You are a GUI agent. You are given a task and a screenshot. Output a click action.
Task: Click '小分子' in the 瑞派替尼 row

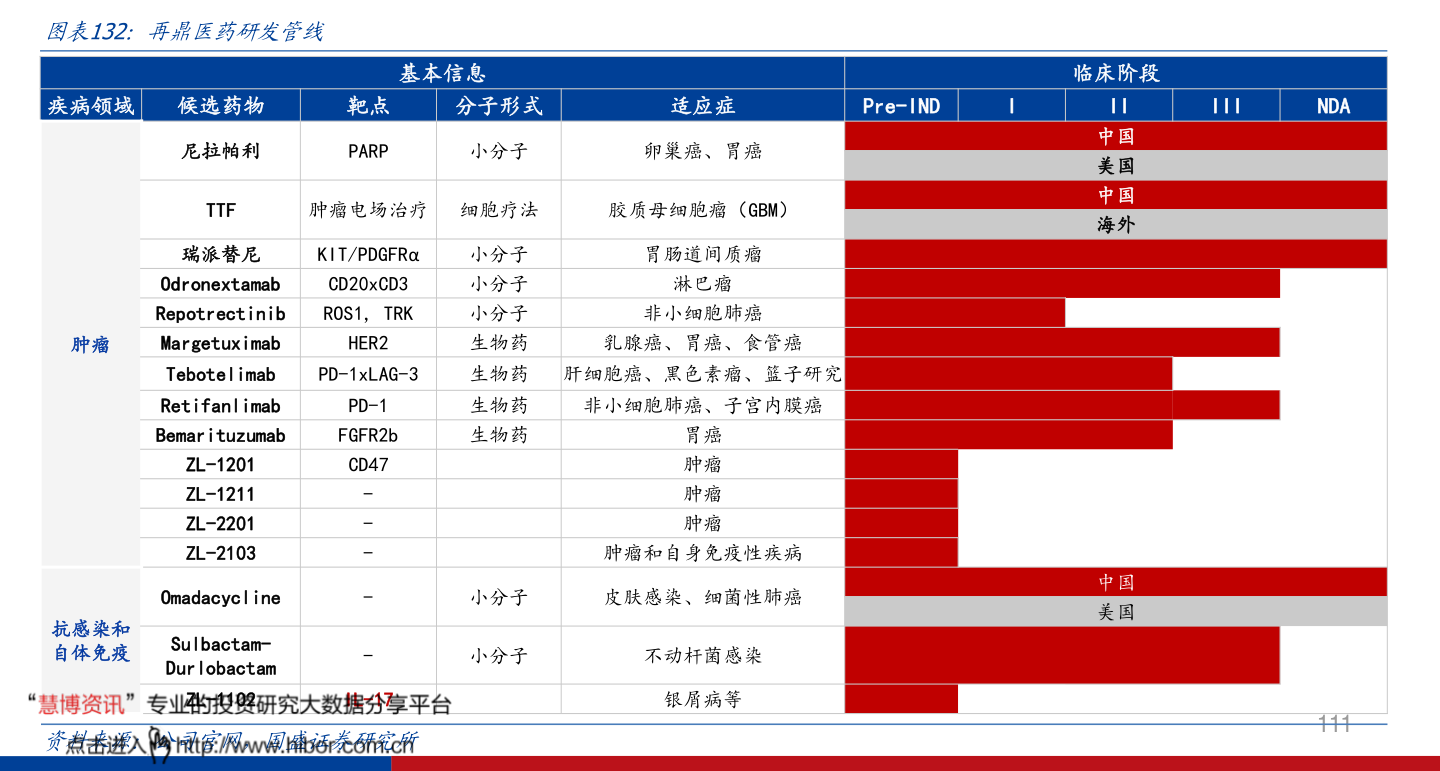[499, 254]
